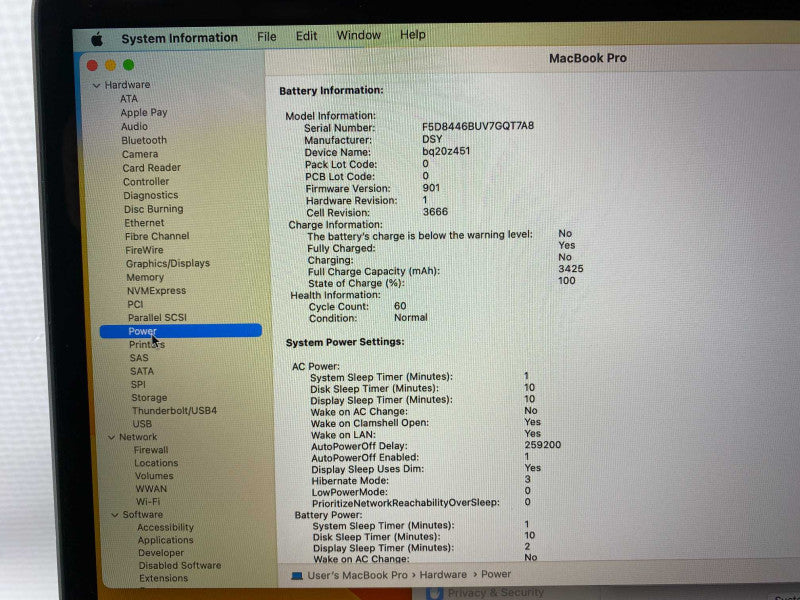Click the AutoPowerOff Delay value 259200
800x600 pixels.
point(542,445)
